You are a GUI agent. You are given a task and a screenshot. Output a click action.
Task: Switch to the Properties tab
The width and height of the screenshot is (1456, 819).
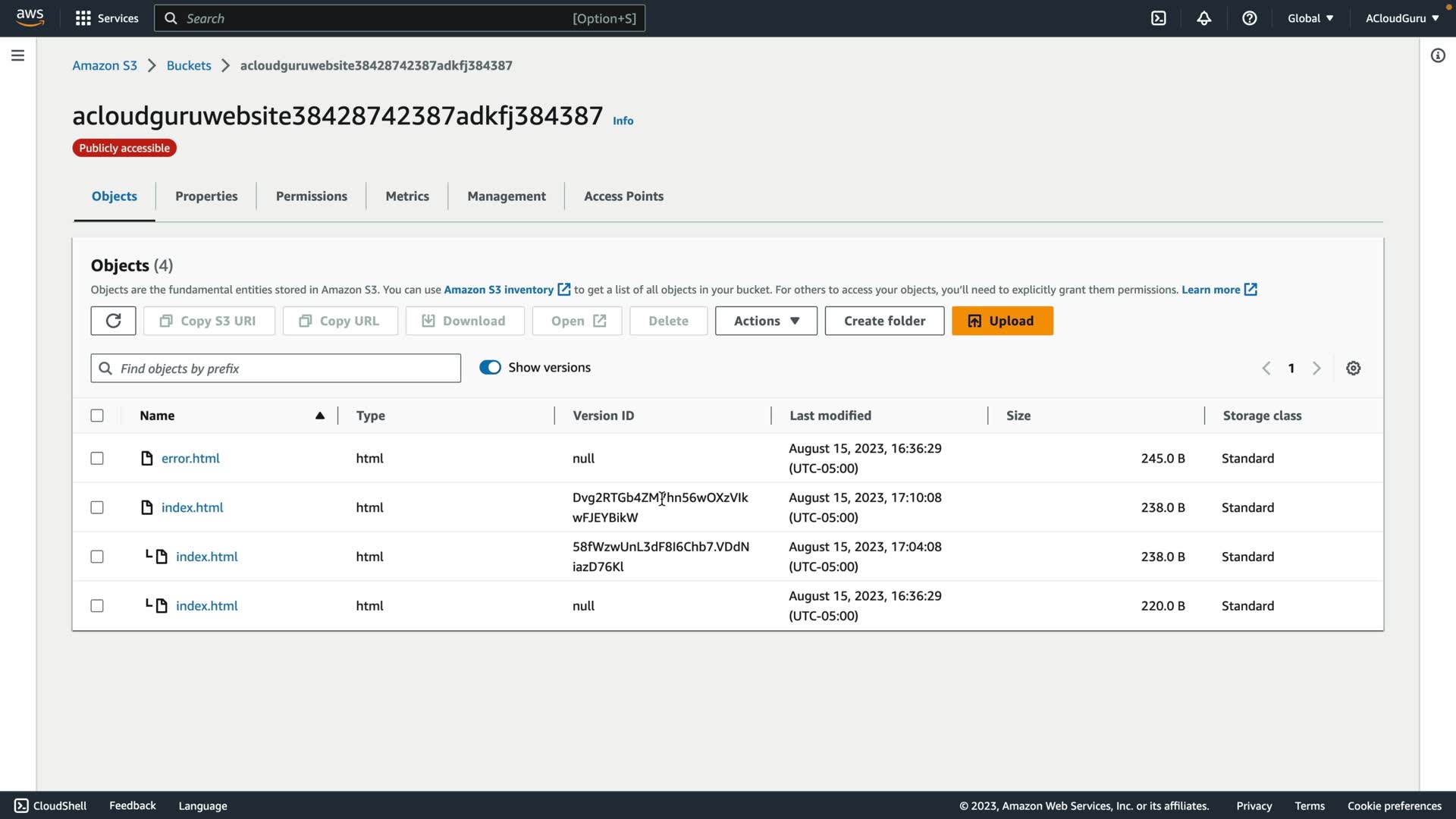click(x=206, y=196)
